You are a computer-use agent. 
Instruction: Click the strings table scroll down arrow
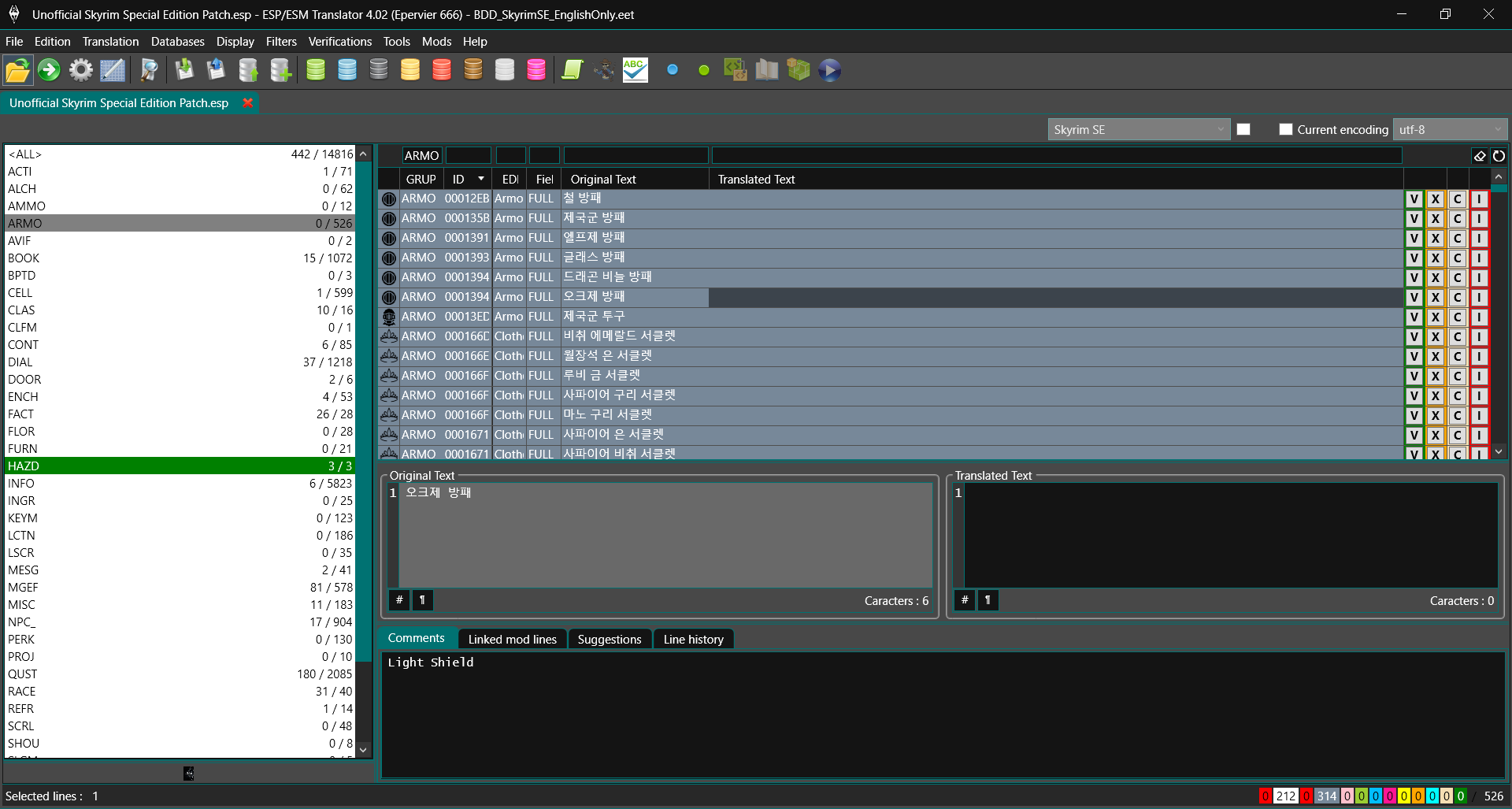tap(1499, 452)
